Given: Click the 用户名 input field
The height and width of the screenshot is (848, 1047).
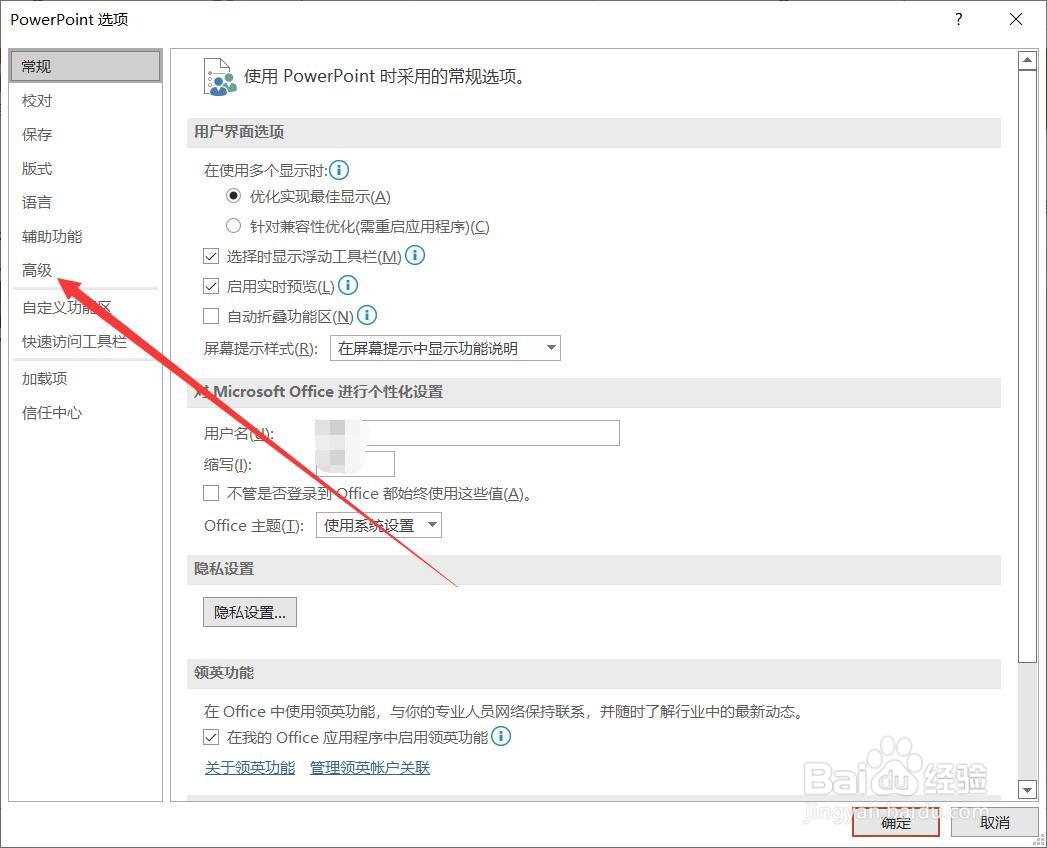Looking at the screenshot, I should [467, 433].
